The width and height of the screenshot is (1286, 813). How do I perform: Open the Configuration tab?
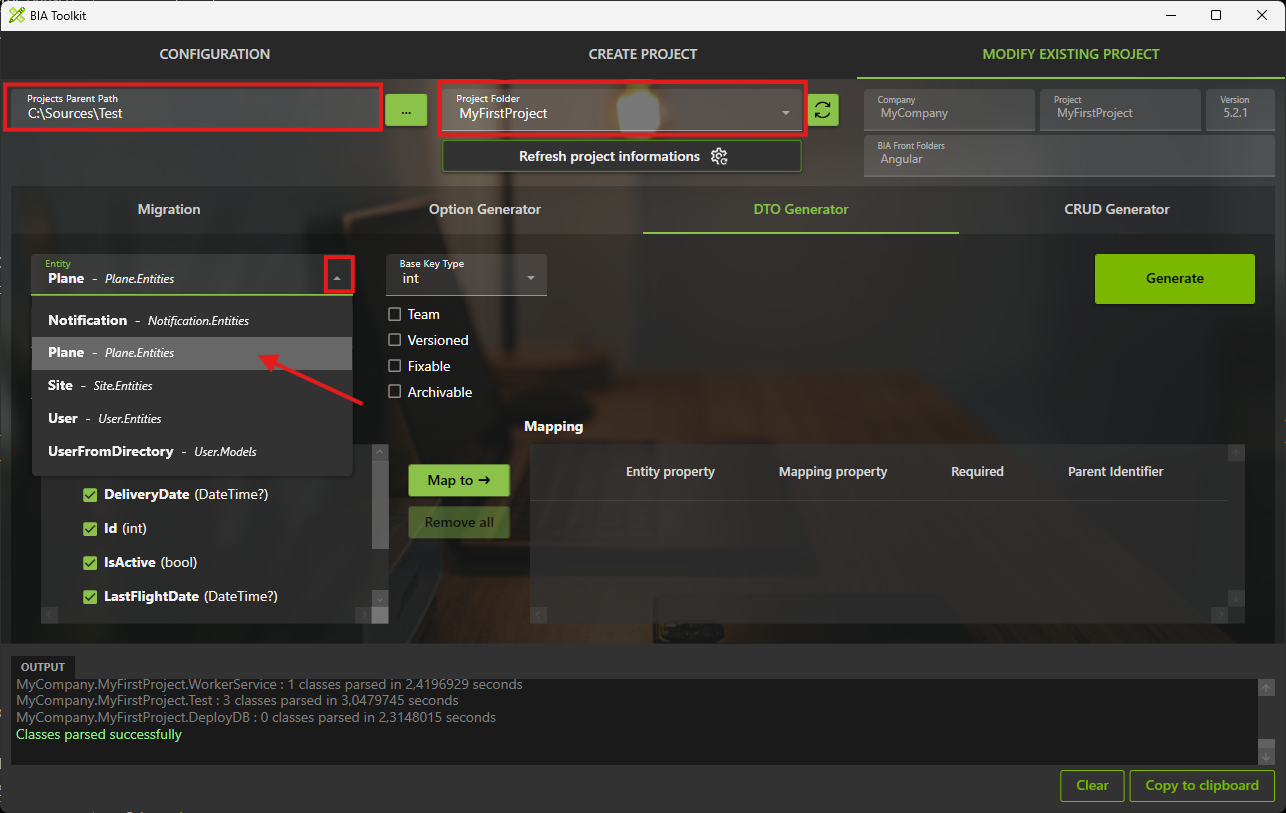(x=214, y=54)
